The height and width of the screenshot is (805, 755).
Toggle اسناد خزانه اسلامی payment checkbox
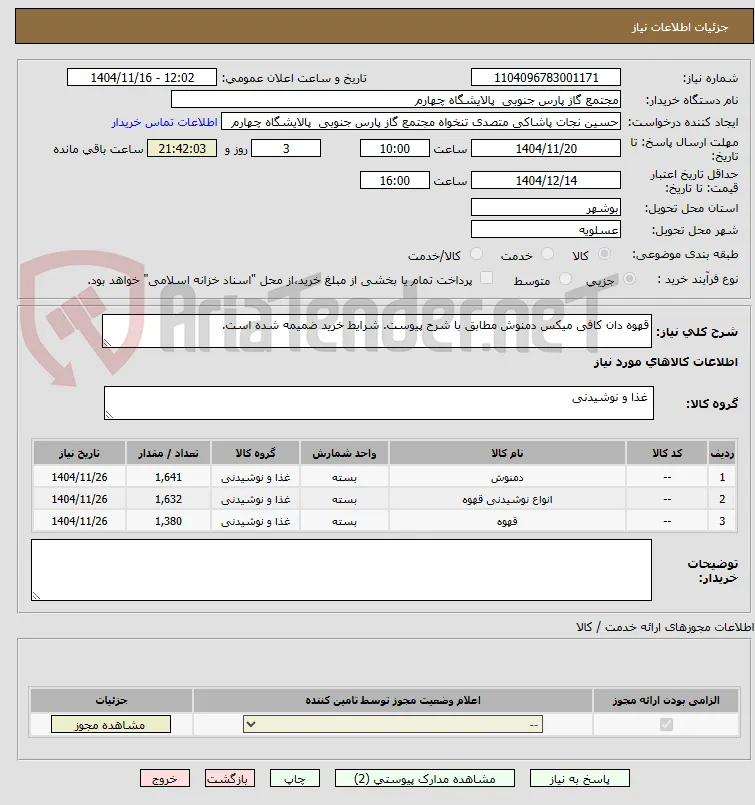tap(486, 278)
